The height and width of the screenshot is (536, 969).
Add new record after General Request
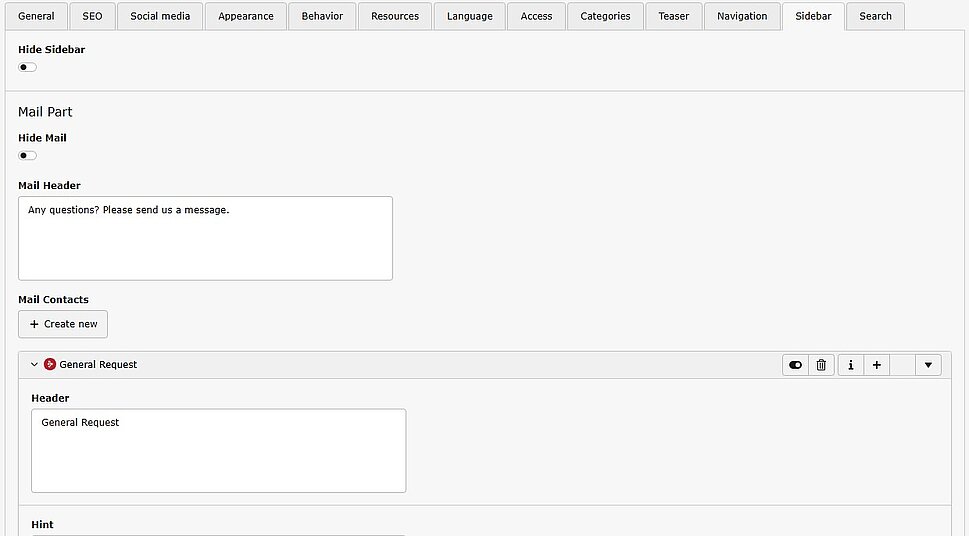coord(876,365)
